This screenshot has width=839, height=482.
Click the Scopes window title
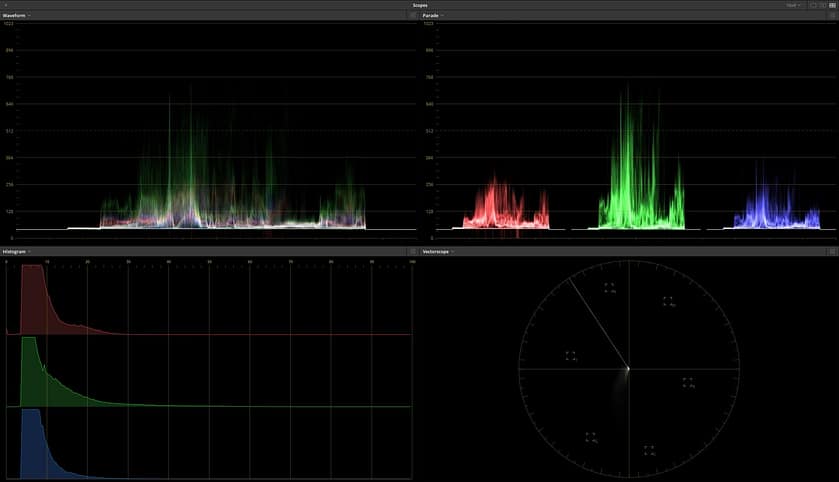(420, 5)
